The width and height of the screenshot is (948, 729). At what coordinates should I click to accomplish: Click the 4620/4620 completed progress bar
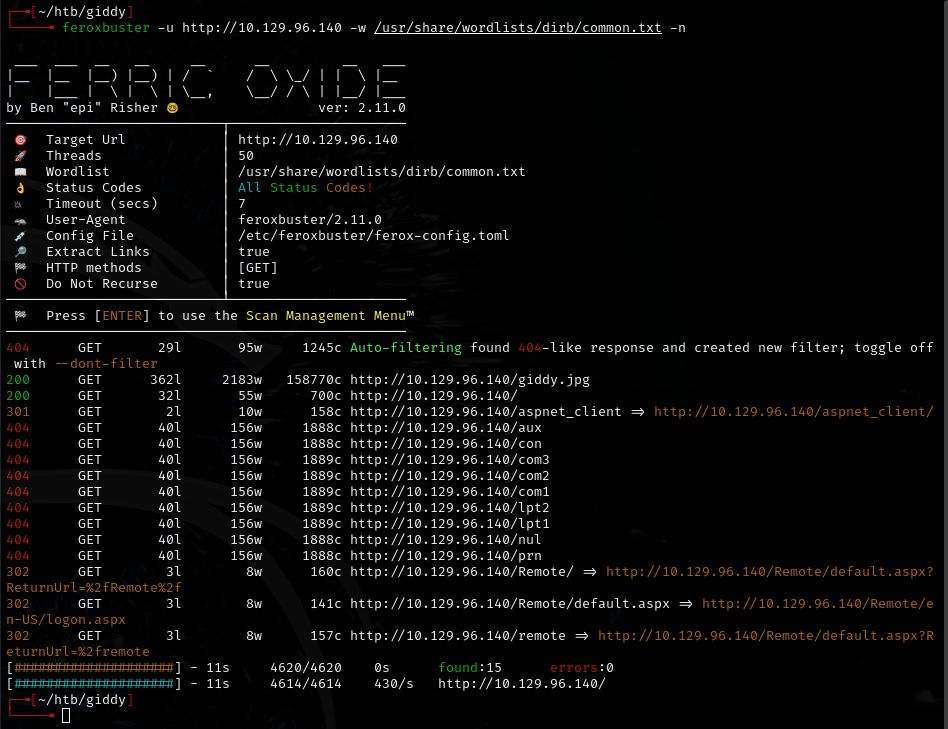pos(94,668)
